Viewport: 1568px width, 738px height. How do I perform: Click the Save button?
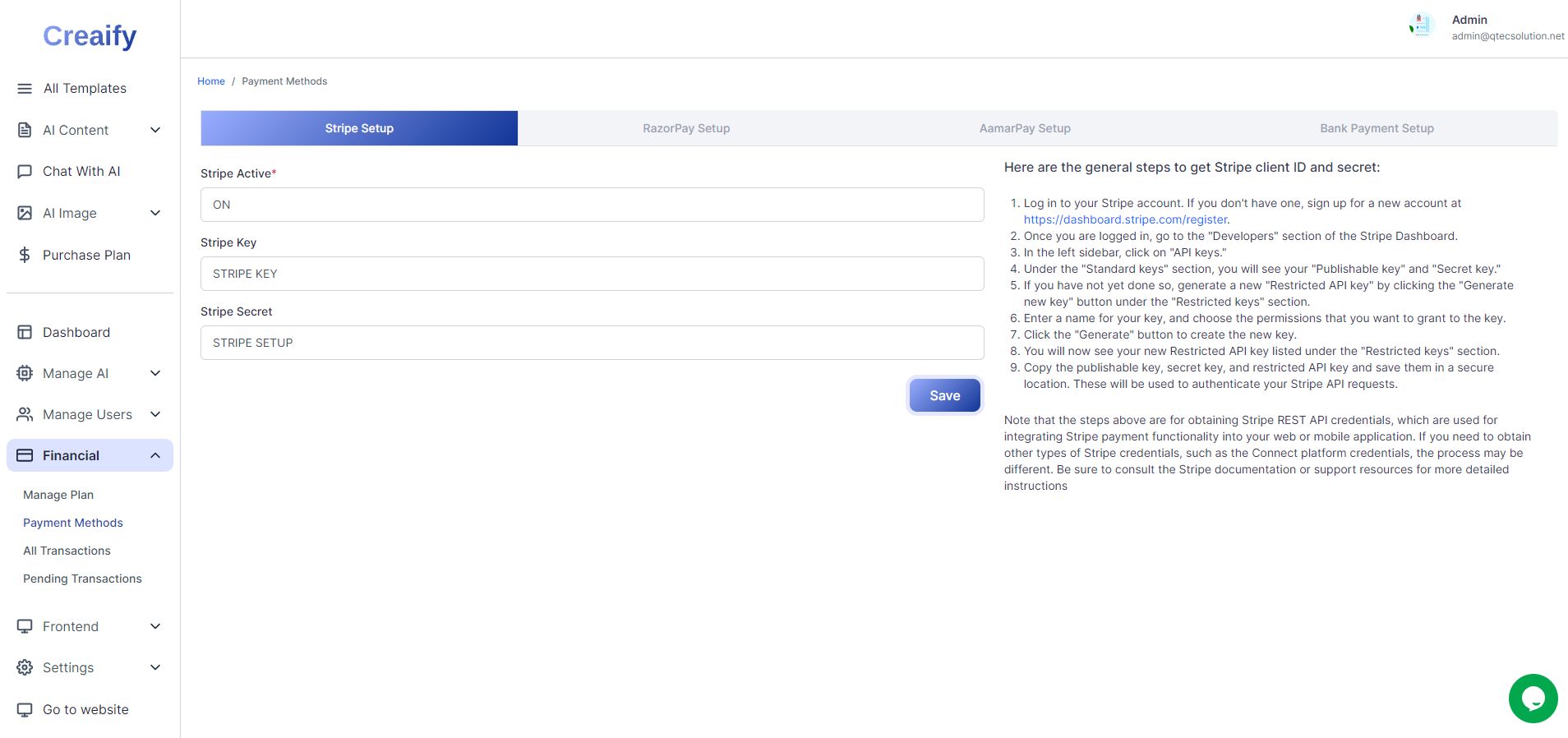944,395
